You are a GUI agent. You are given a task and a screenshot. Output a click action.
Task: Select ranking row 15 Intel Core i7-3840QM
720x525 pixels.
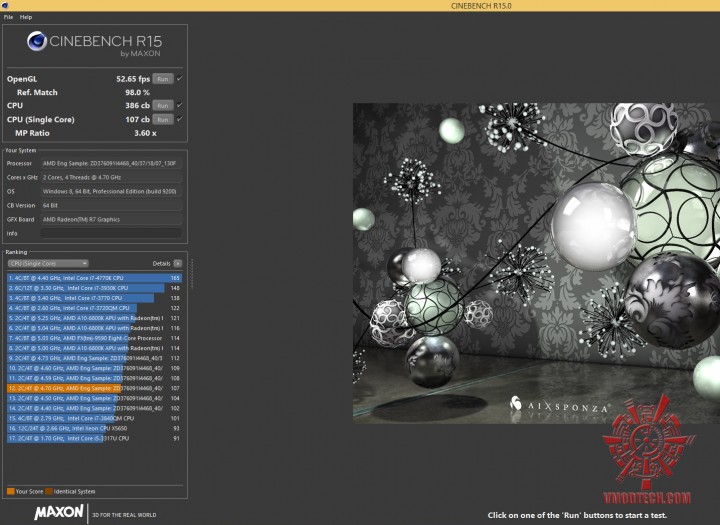tap(94, 418)
